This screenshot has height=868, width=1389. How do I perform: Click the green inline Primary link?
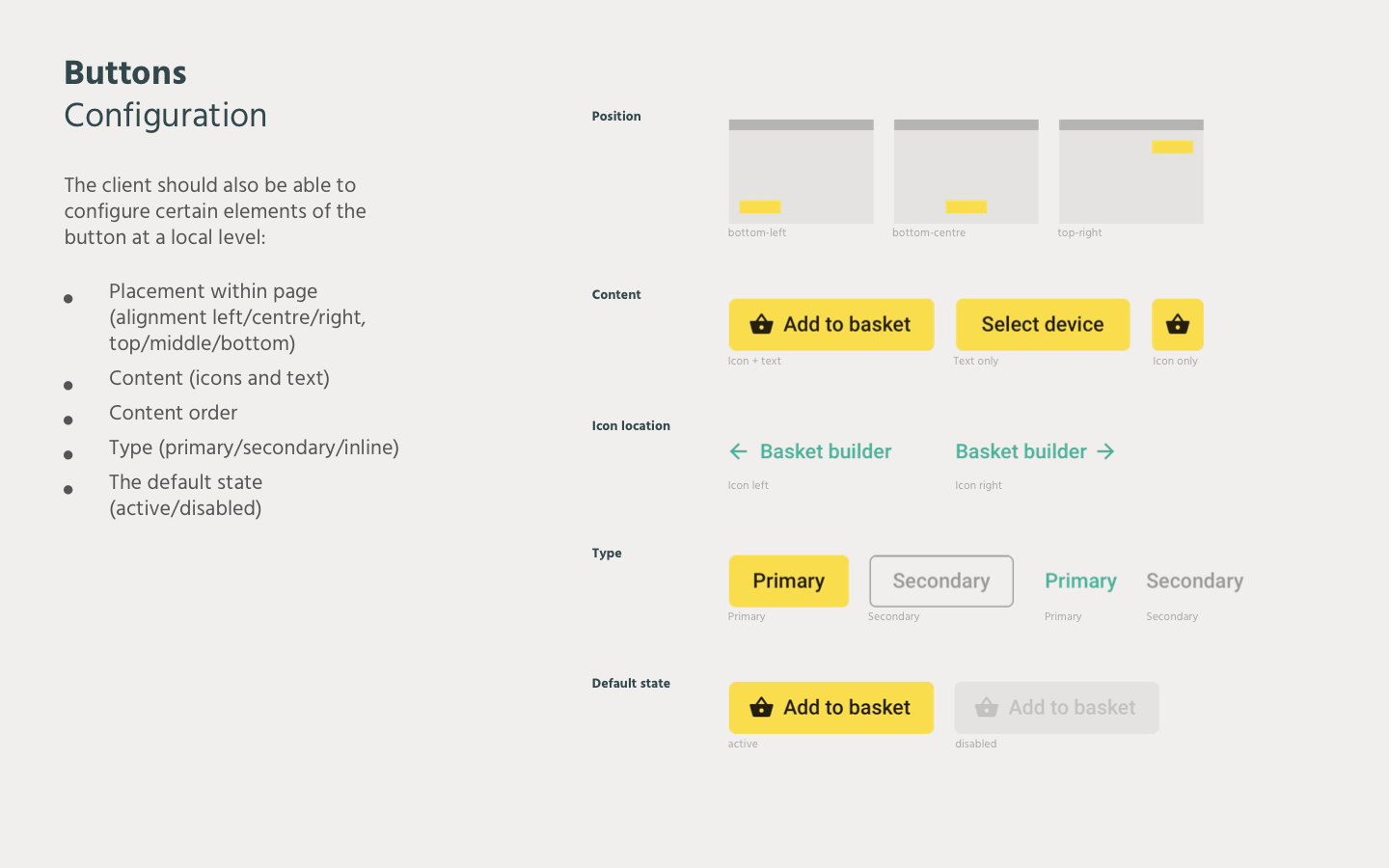1080,581
